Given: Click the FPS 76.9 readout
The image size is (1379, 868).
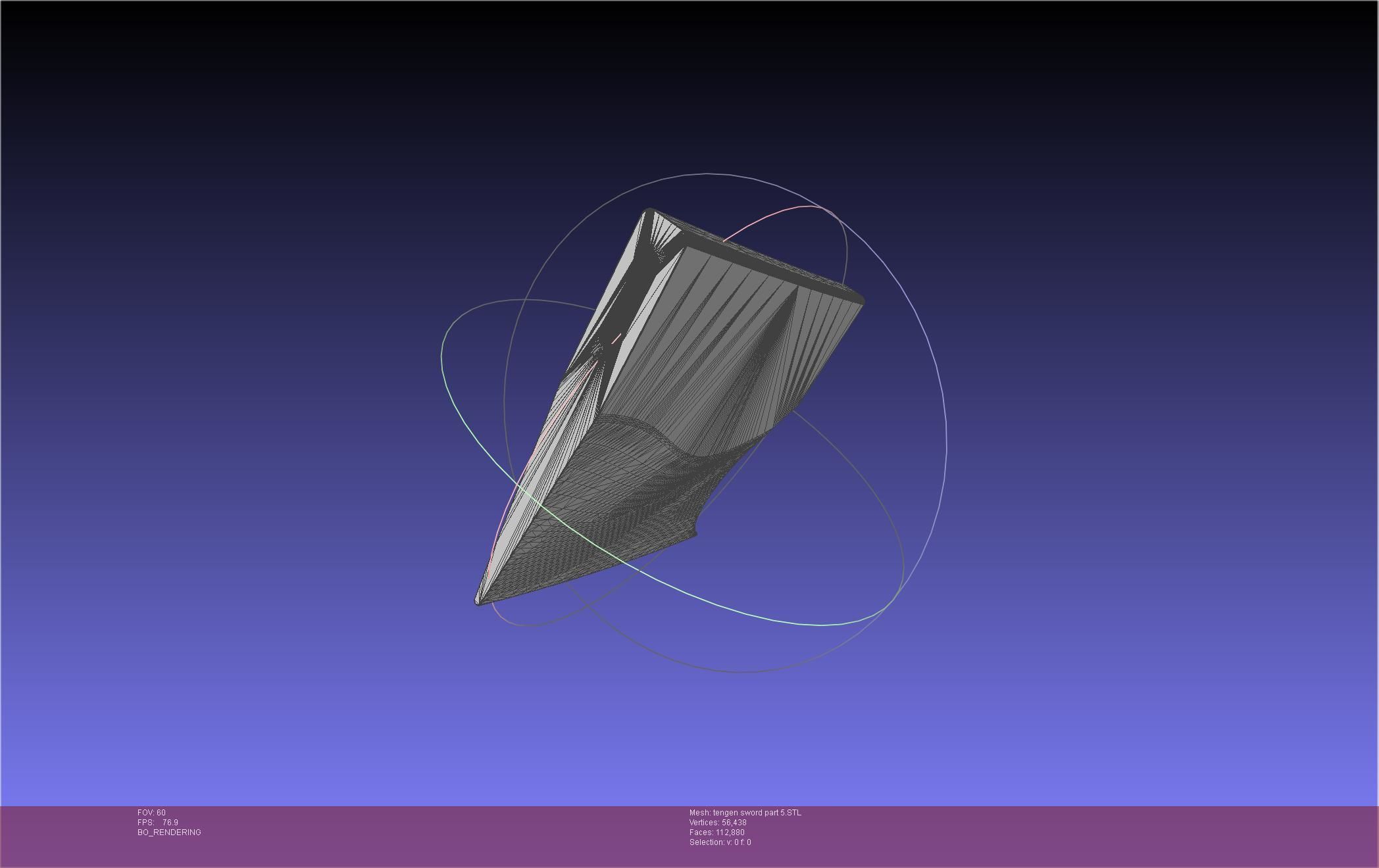Looking at the screenshot, I should tap(158, 823).
